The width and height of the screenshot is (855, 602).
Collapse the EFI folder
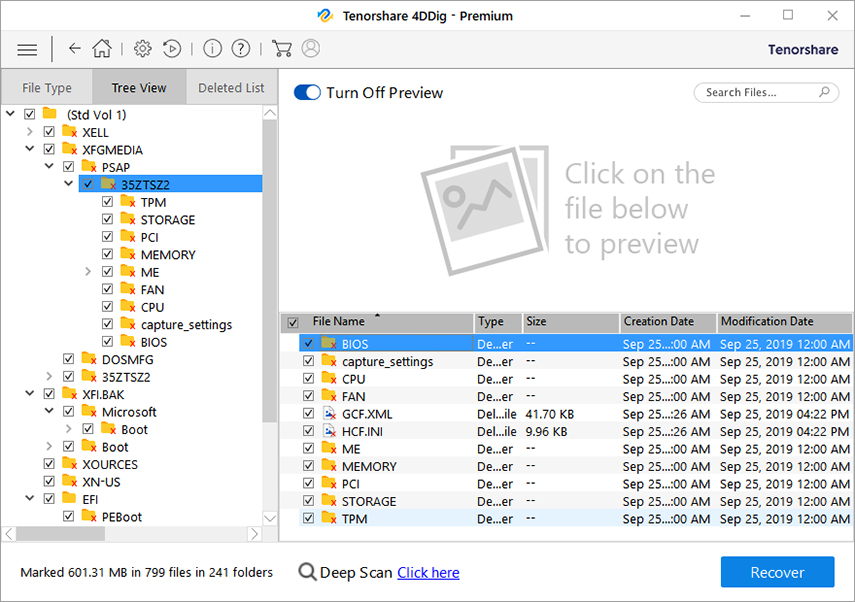(x=29, y=497)
